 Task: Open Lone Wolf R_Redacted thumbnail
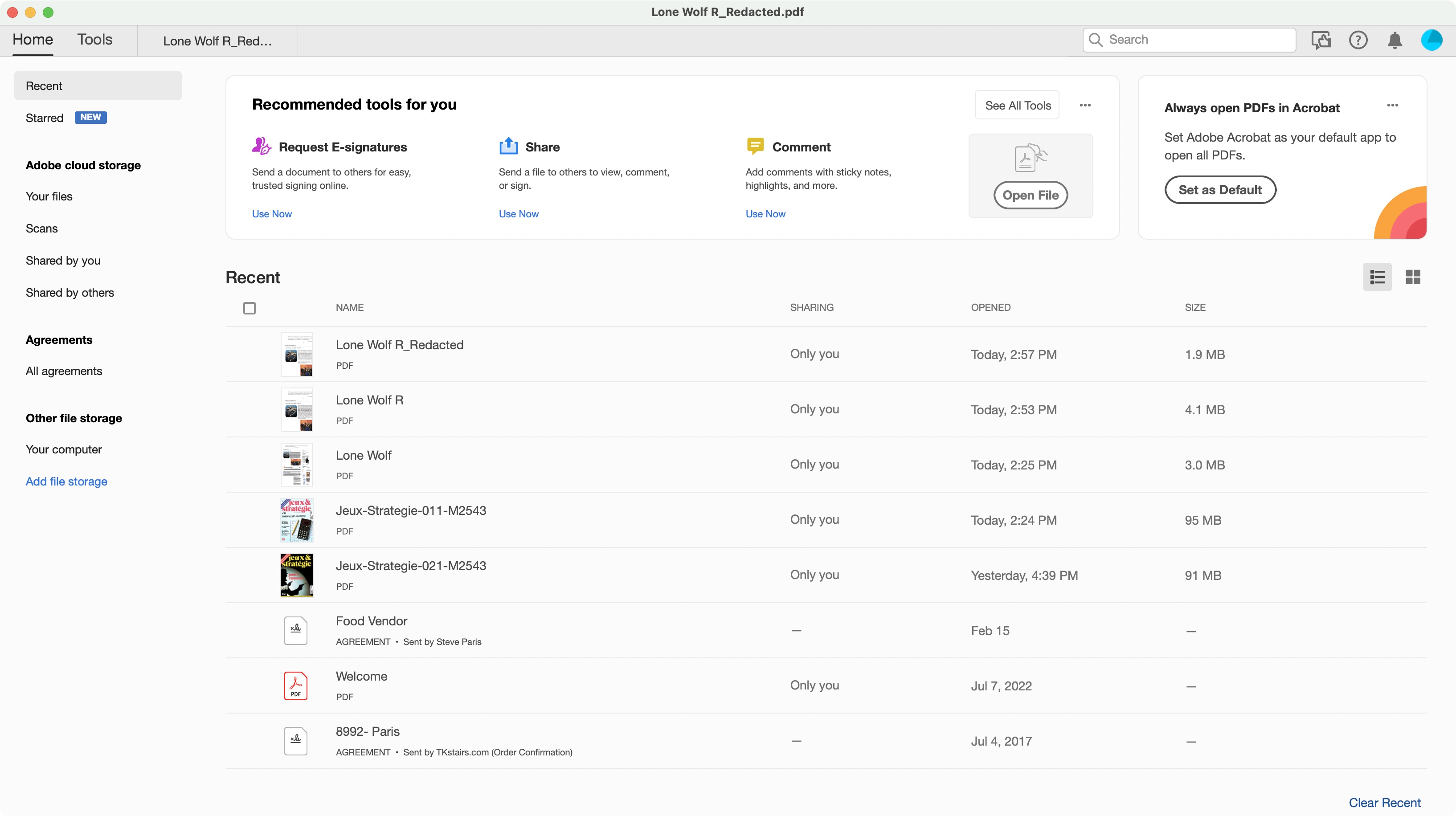pyautogui.click(x=297, y=354)
